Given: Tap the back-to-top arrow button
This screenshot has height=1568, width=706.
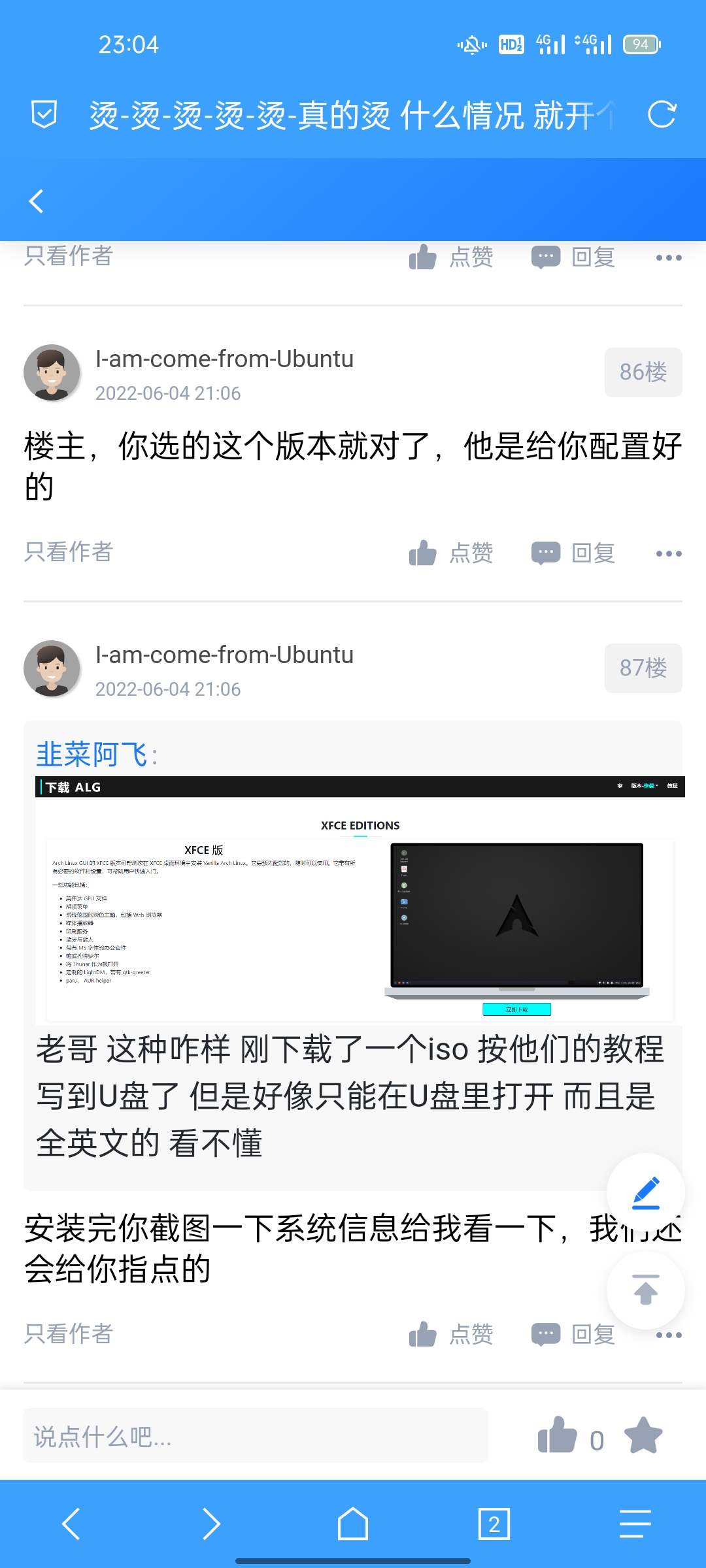Looking at the screenshot, I should point(646,1290).
